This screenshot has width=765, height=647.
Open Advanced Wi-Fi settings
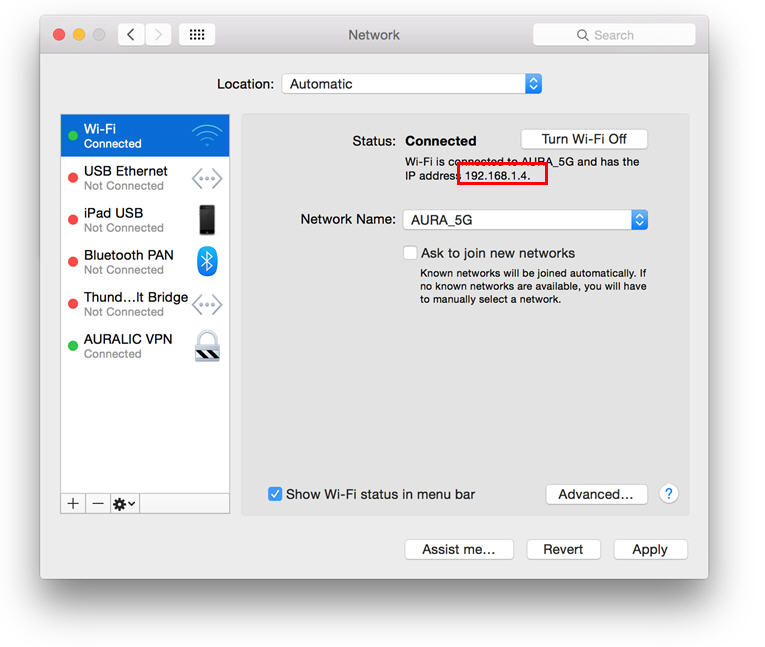point(596,494)
